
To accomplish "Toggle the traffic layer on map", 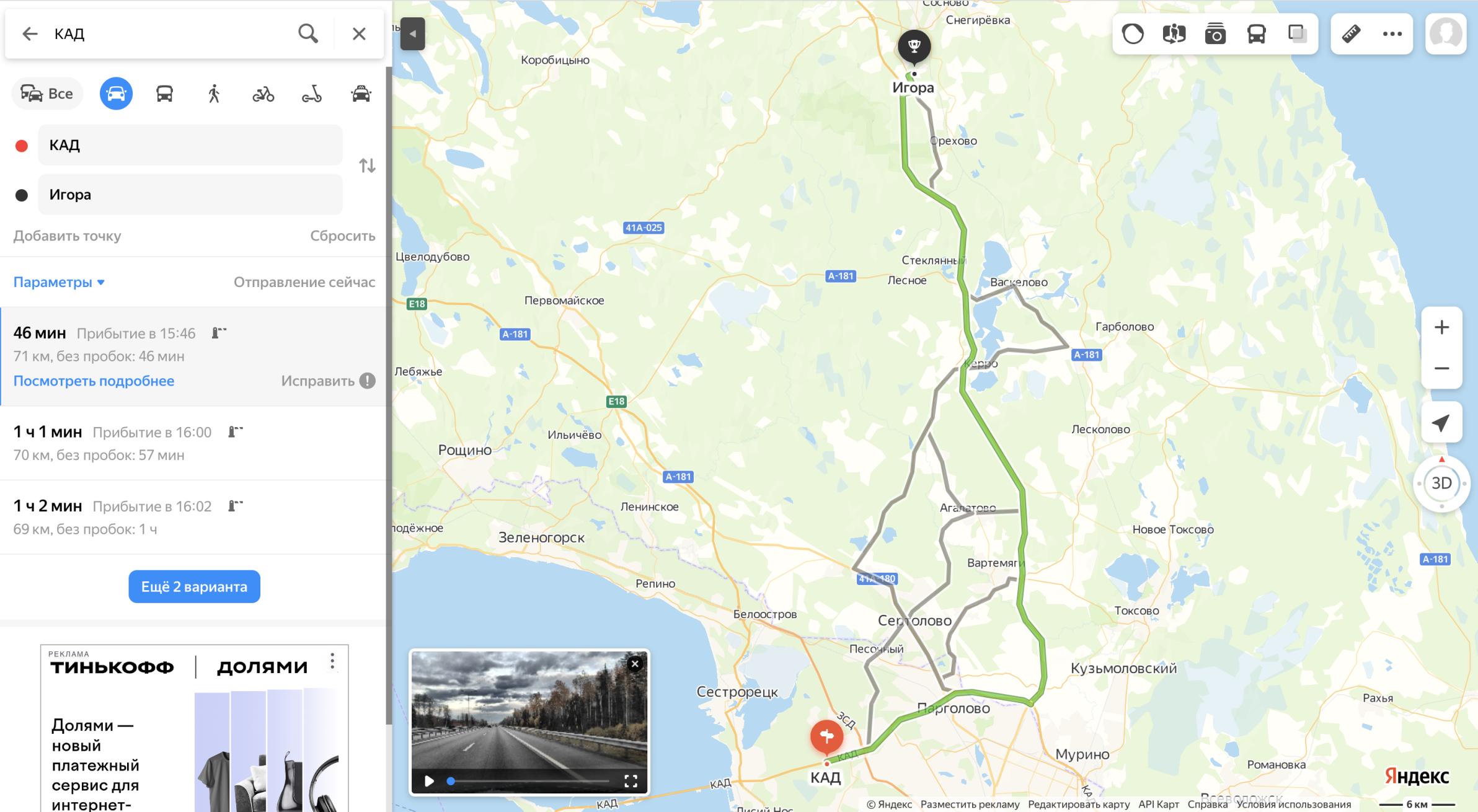I will click(1133, 33).
